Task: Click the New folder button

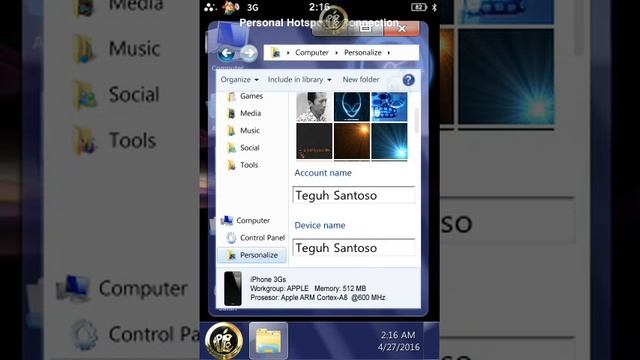Action: point(361,80)
